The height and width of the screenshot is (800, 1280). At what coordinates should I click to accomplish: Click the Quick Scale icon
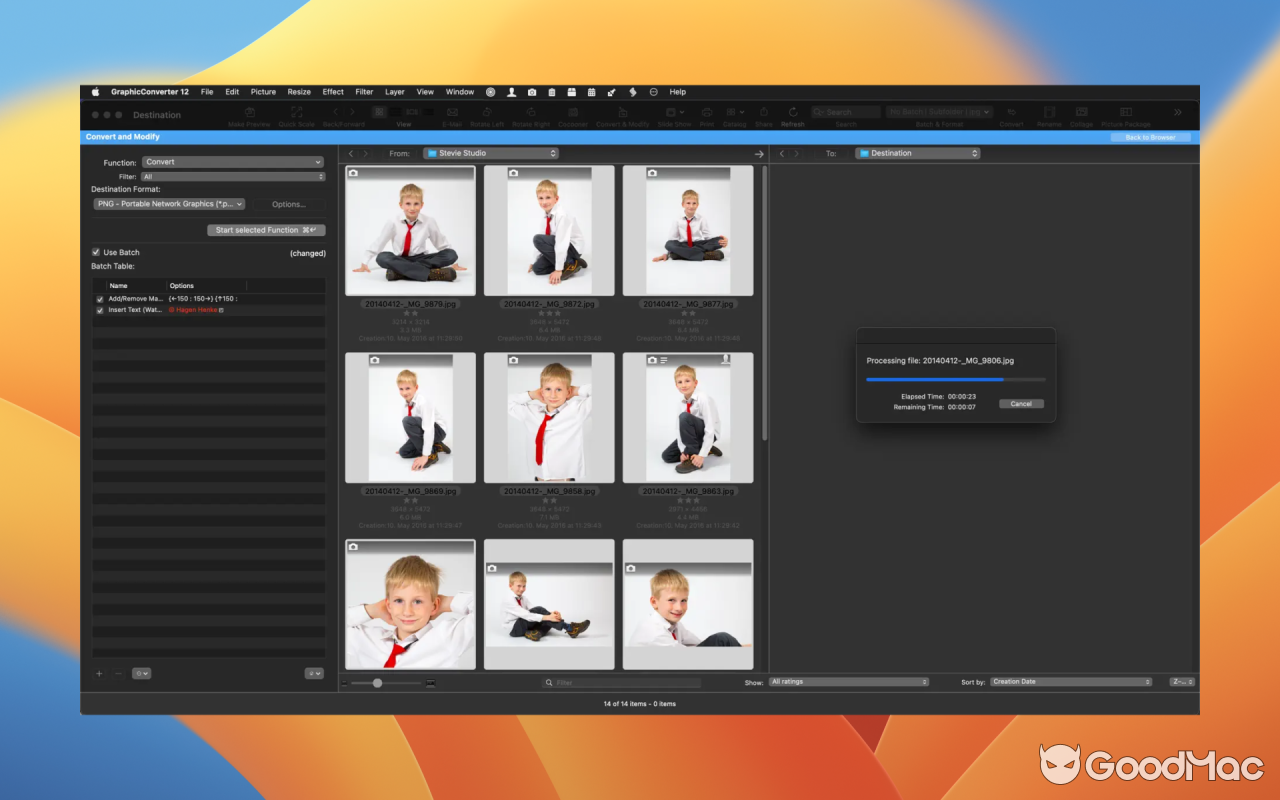pyautogui.click(x=296, y=113)
